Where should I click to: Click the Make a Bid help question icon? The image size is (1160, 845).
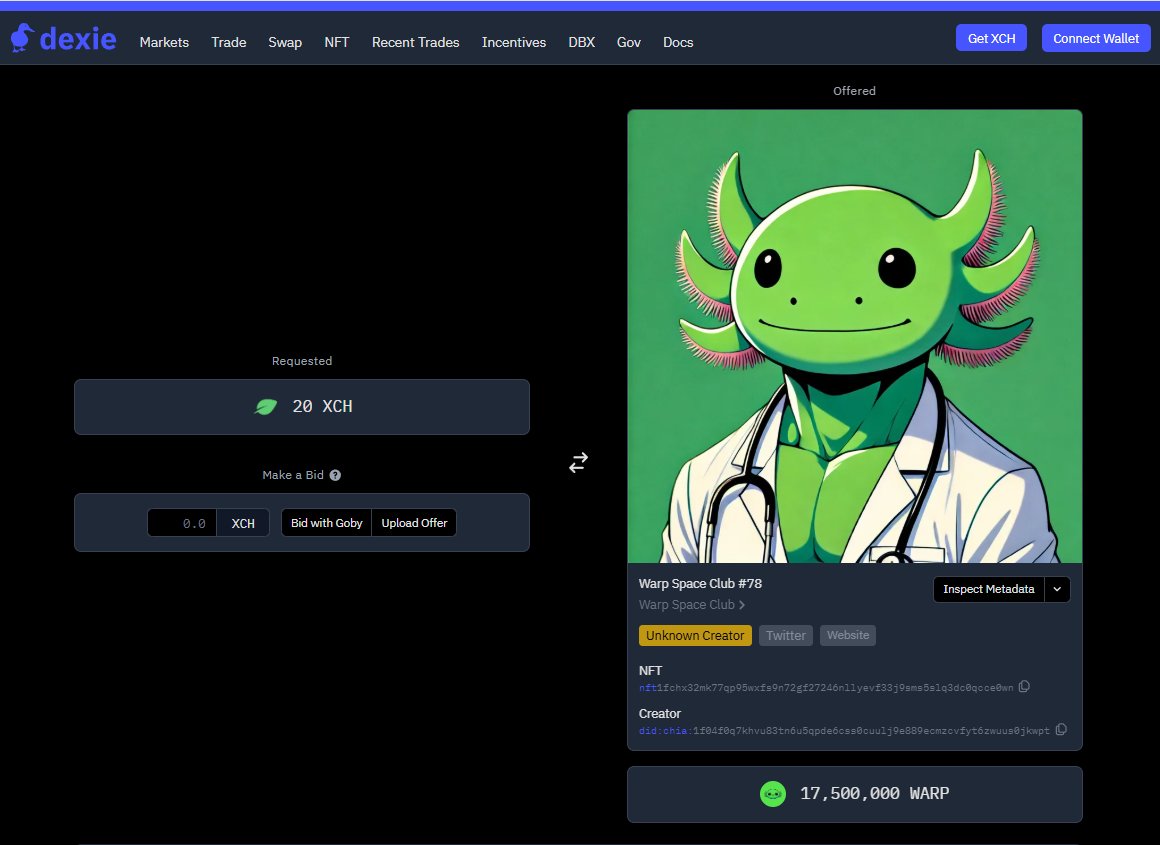(335, 475)
